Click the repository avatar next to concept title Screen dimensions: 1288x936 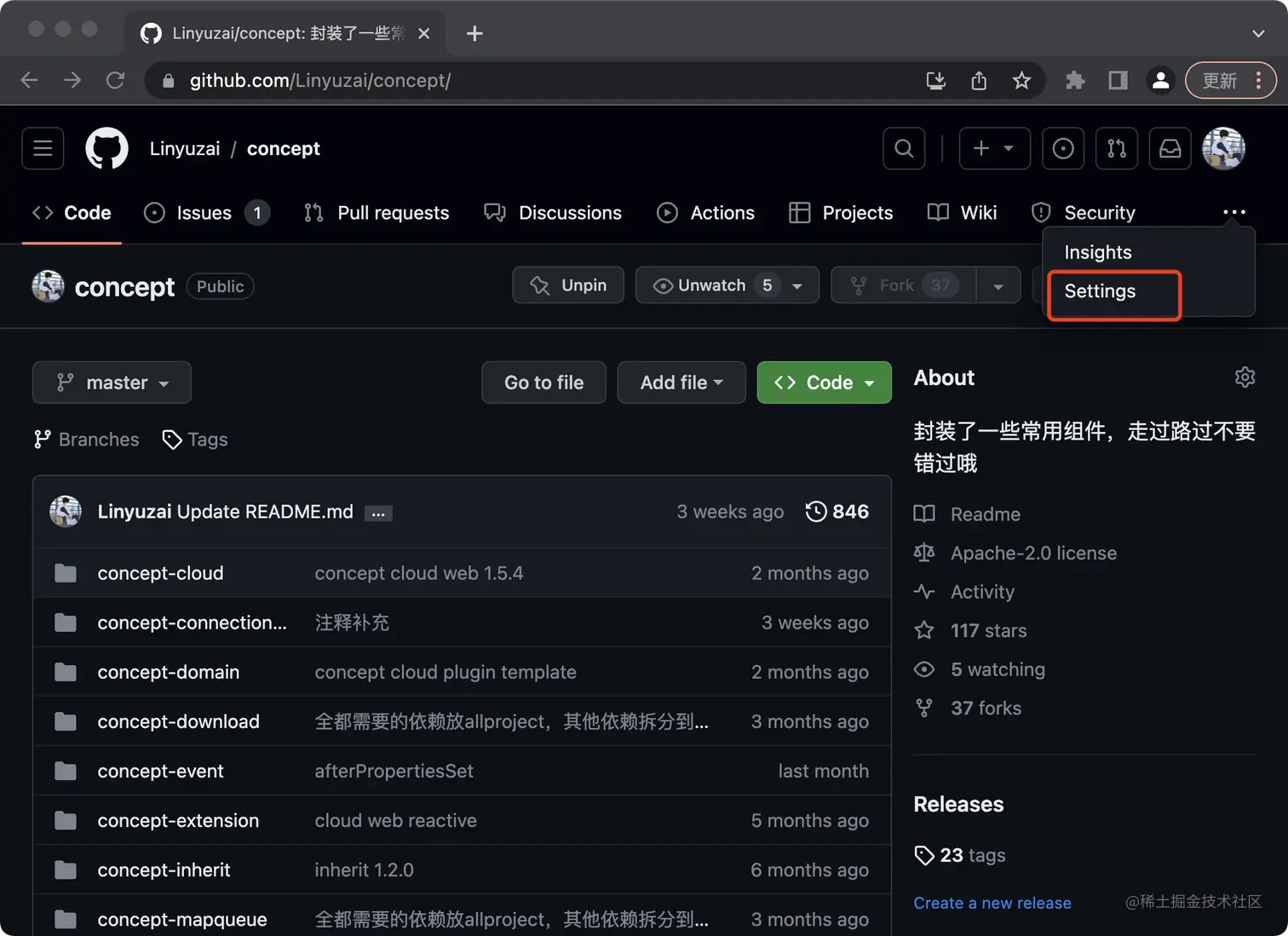click(x=49, y=286)
